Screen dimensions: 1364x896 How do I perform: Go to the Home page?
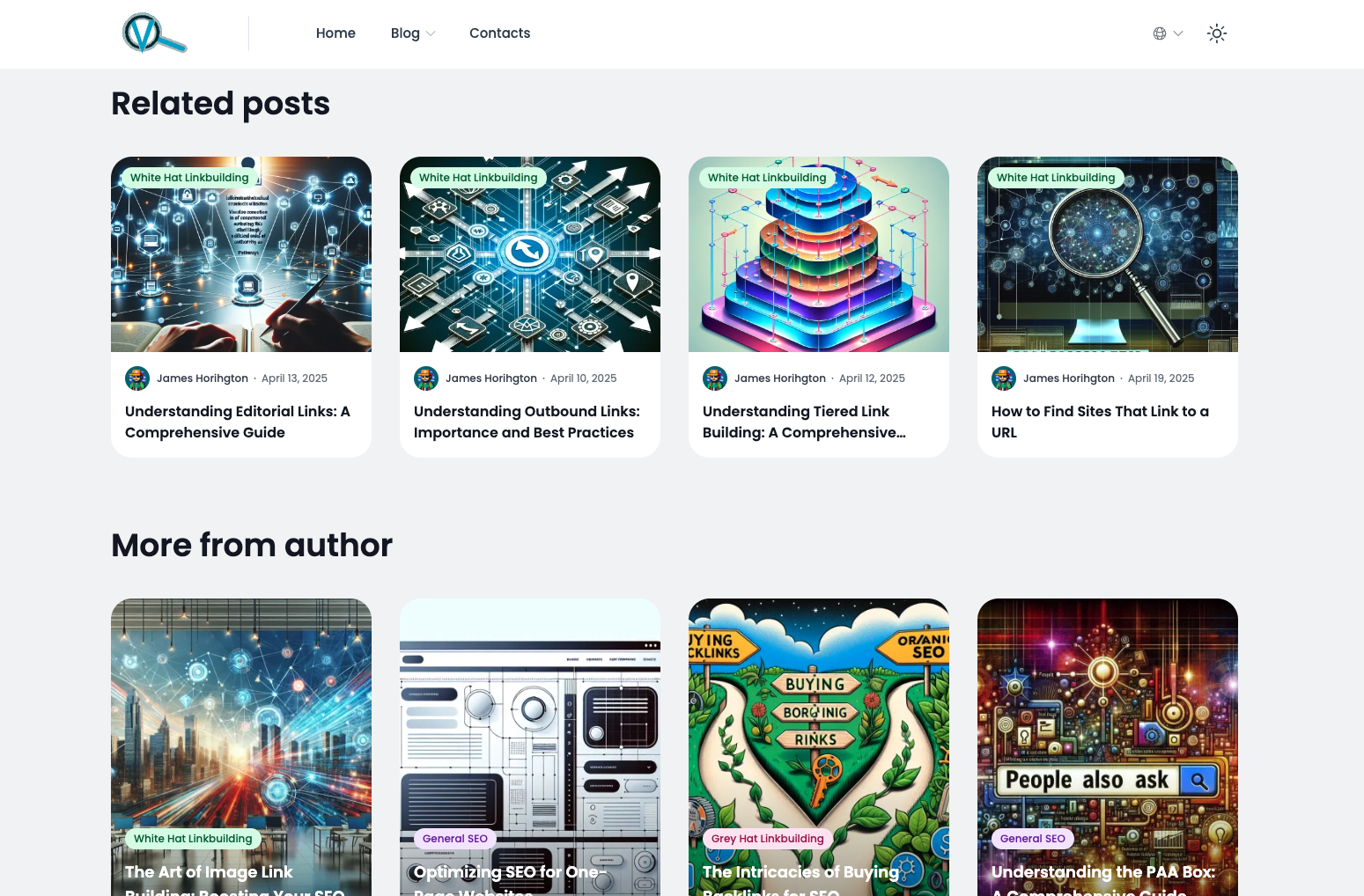click(x=335, y=33)
